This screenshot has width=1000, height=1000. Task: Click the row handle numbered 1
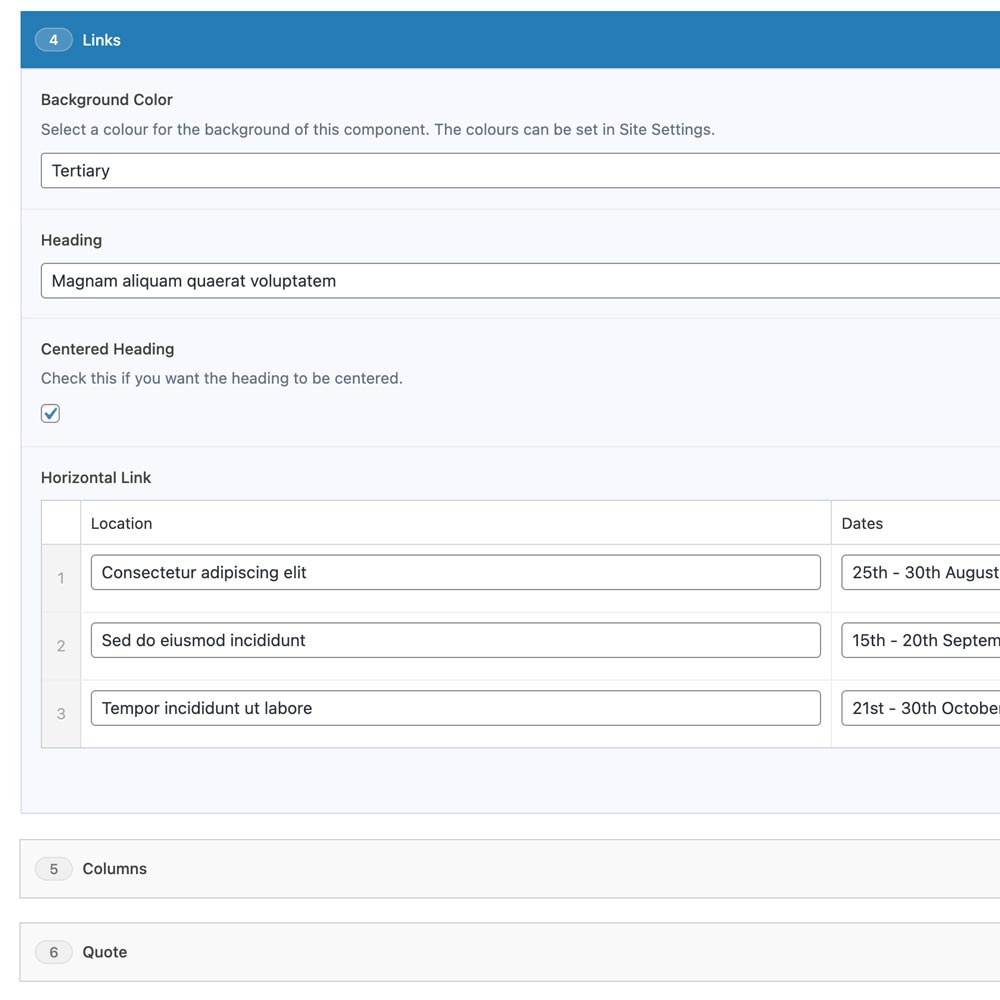pos(60,578)
